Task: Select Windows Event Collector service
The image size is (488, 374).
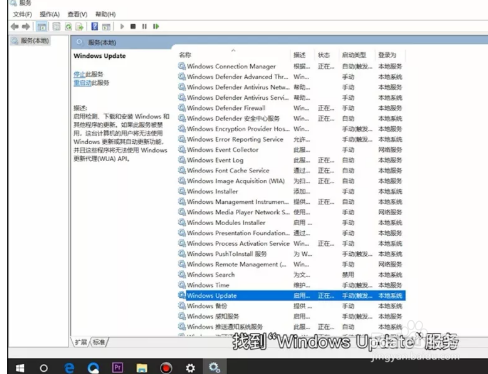Action: tap(291, 150)
